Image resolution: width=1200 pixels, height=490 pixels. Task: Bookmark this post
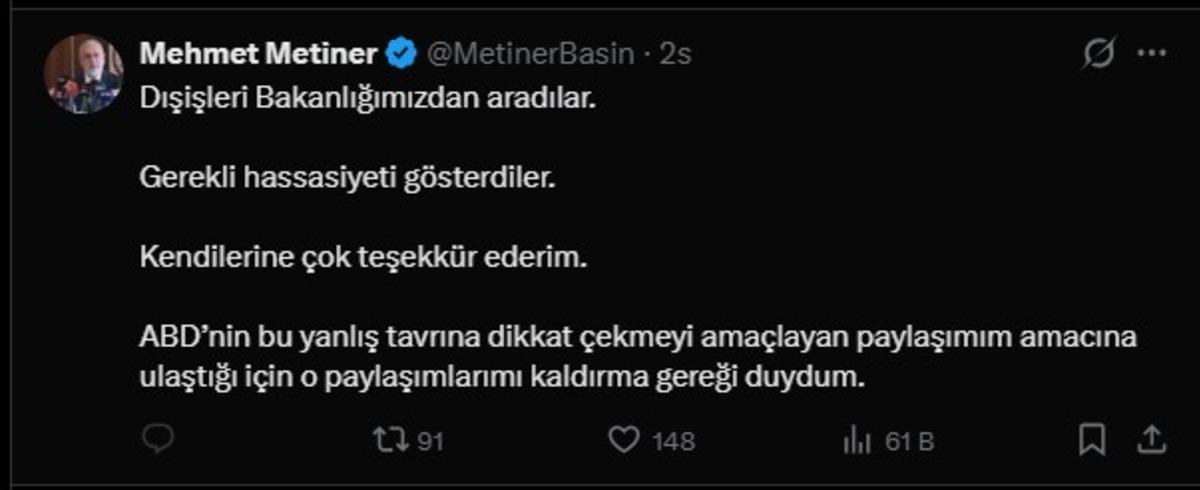(1091, 439)
